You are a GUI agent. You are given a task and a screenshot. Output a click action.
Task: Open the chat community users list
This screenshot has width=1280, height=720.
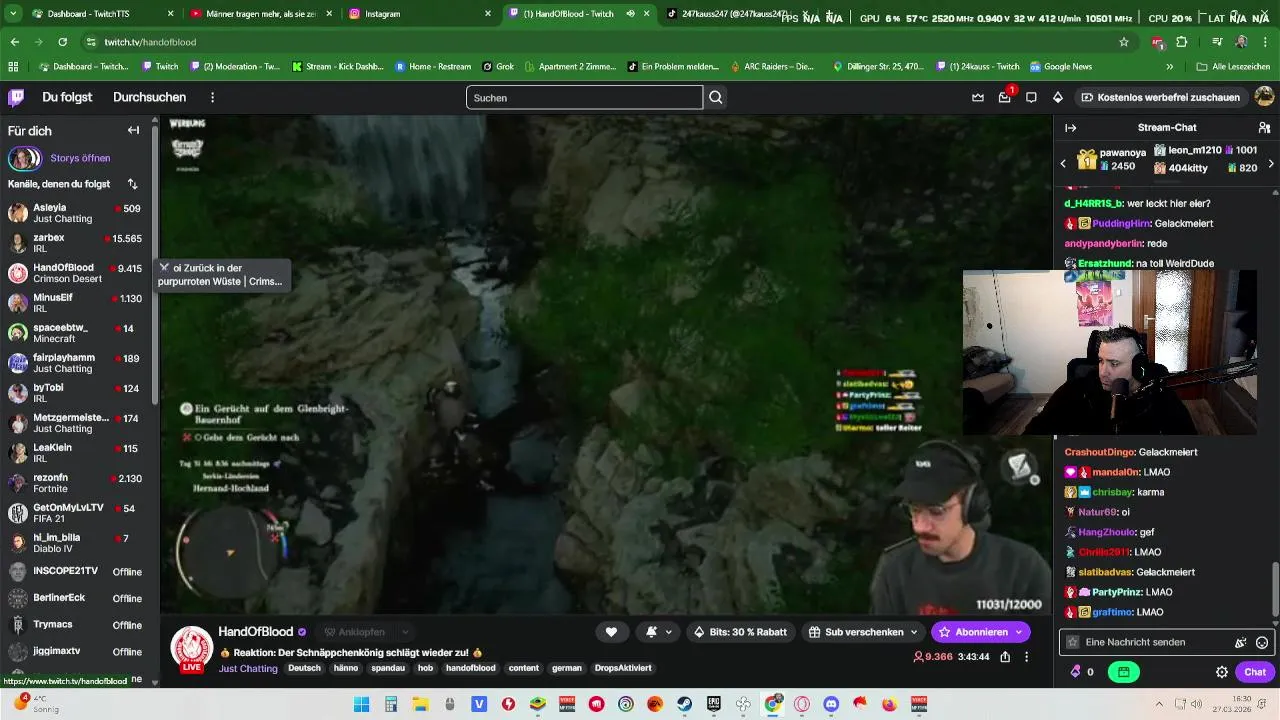(1264, 128)
